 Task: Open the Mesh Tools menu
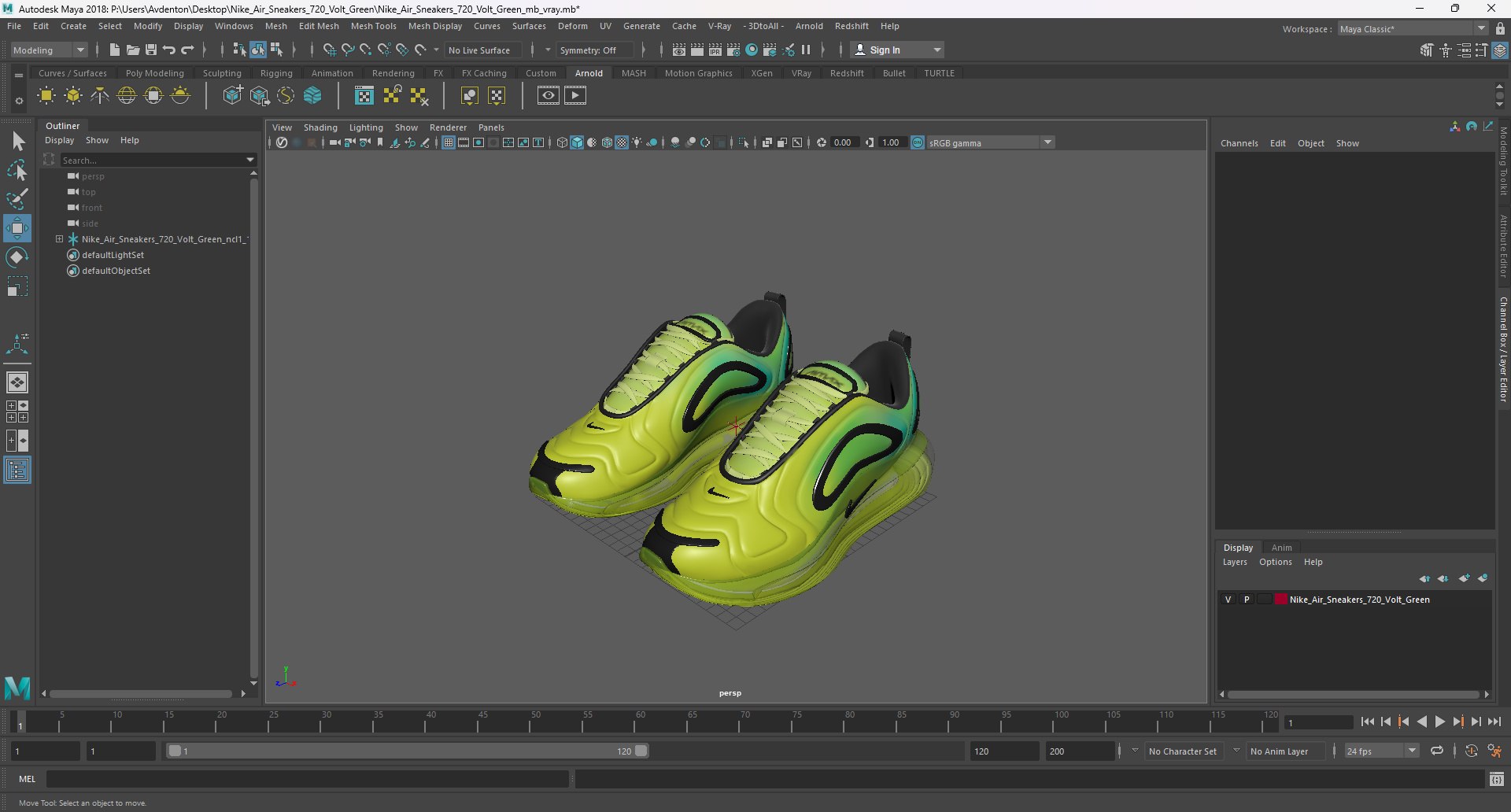[373, 26]
